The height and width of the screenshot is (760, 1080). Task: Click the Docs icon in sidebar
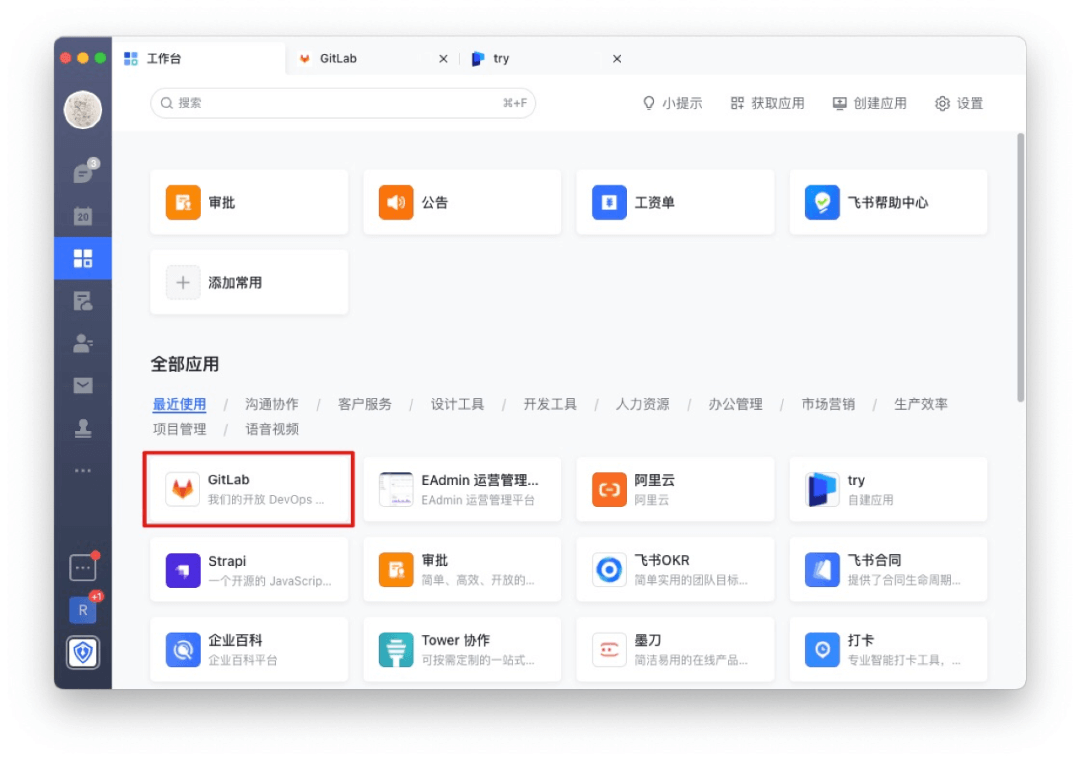[83, 300]
